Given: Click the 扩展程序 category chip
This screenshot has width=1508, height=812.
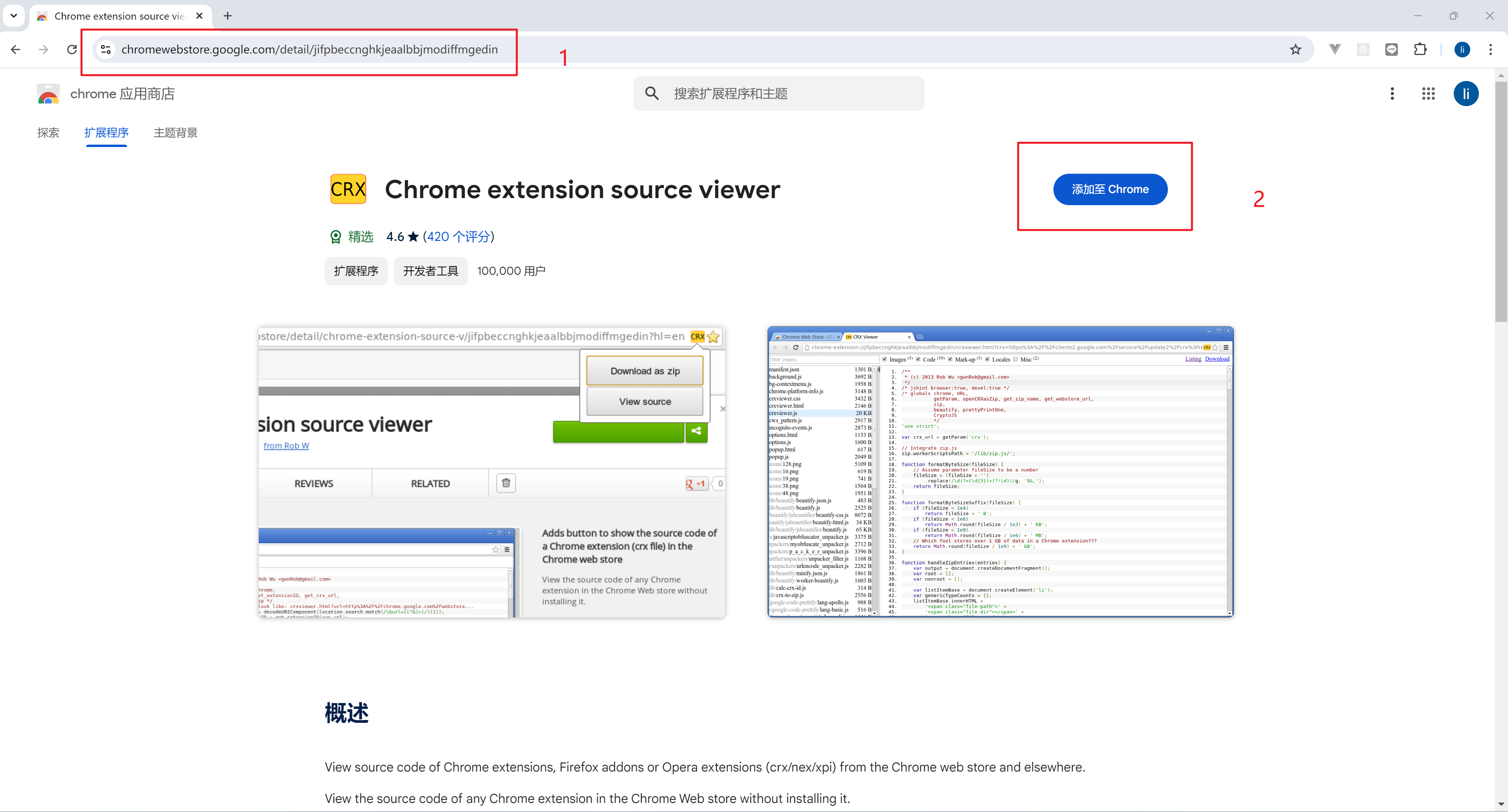Looking at the screenshot, I should tap(356, 271).
